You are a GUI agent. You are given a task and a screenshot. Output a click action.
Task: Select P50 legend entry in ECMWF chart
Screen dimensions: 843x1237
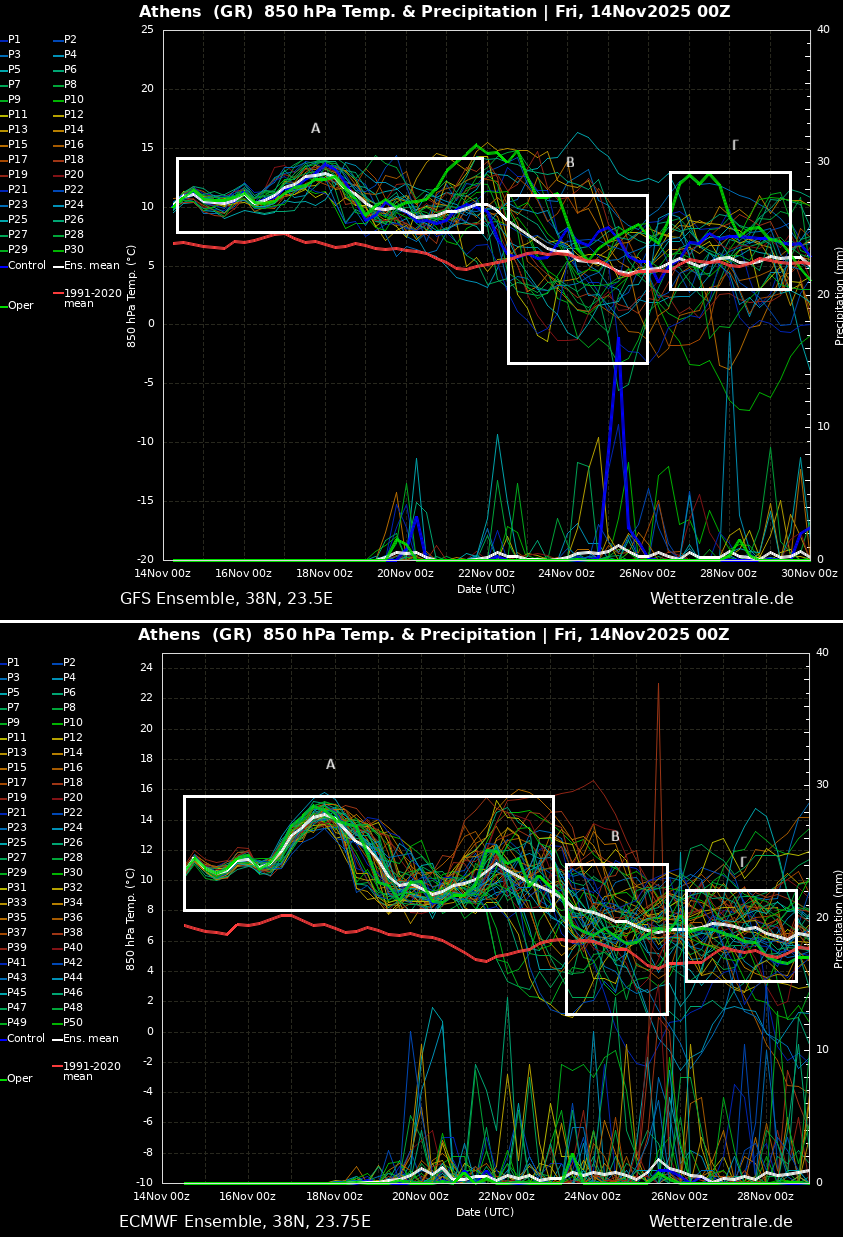(x=73, y=1023)
